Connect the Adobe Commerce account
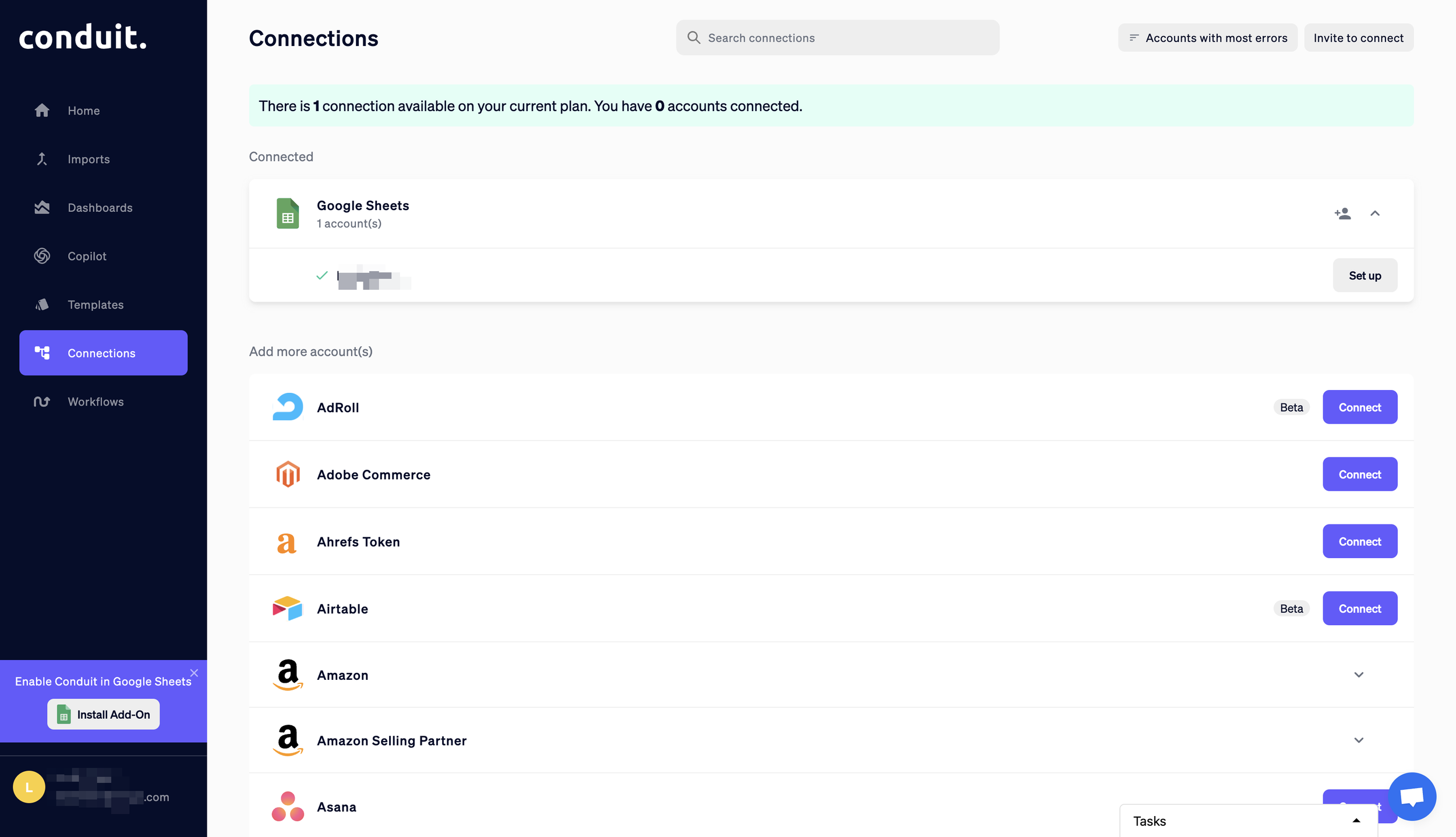 1359,474
